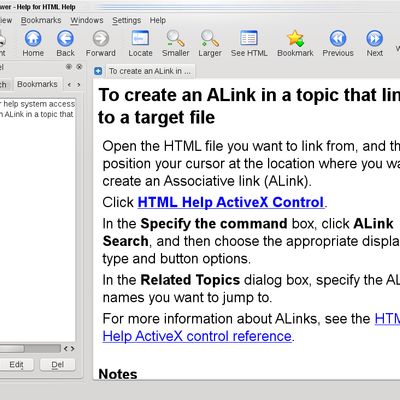Image resolution: width=400 pixels, height=400 pixels.
Task: Open the Windows menu
Action: (87, 20)
